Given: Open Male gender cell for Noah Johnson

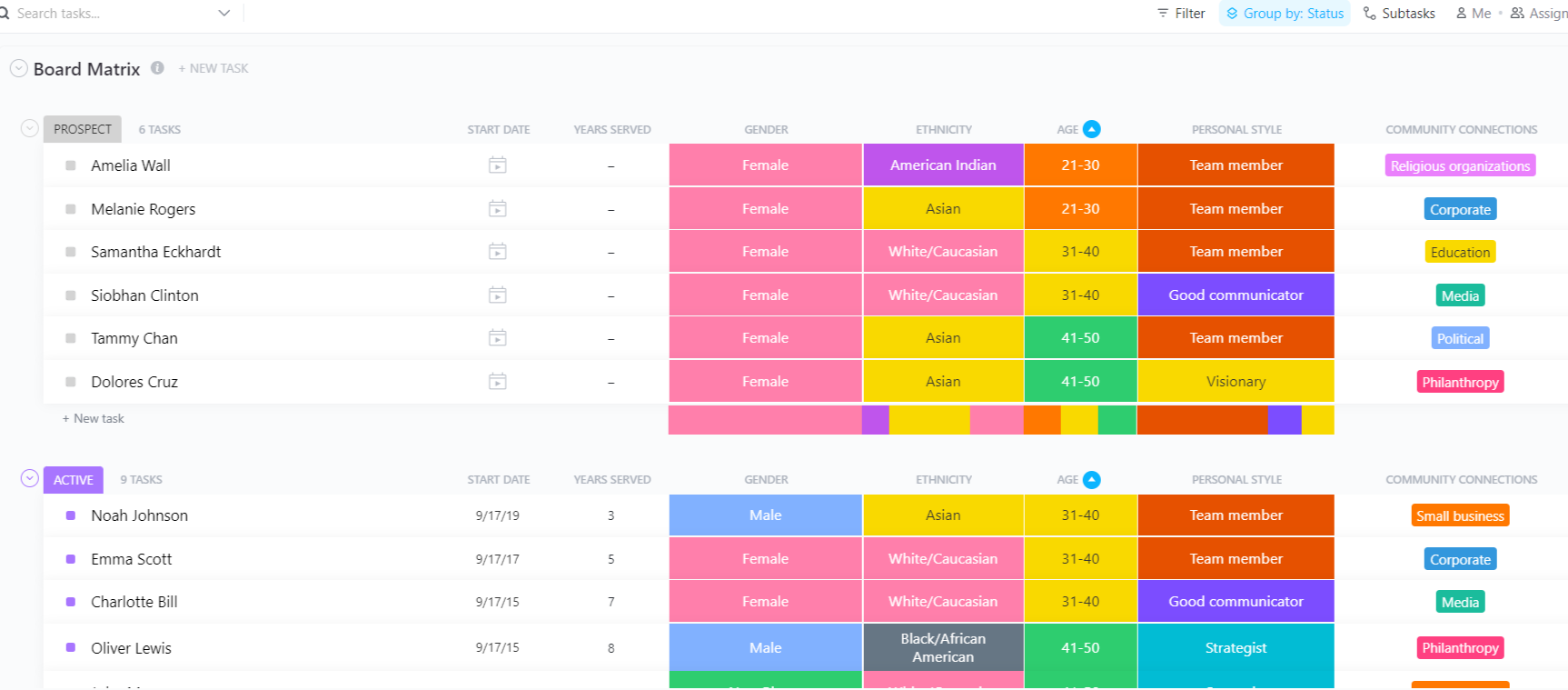Looking at the screenshot, I should [x=765, y=515].
